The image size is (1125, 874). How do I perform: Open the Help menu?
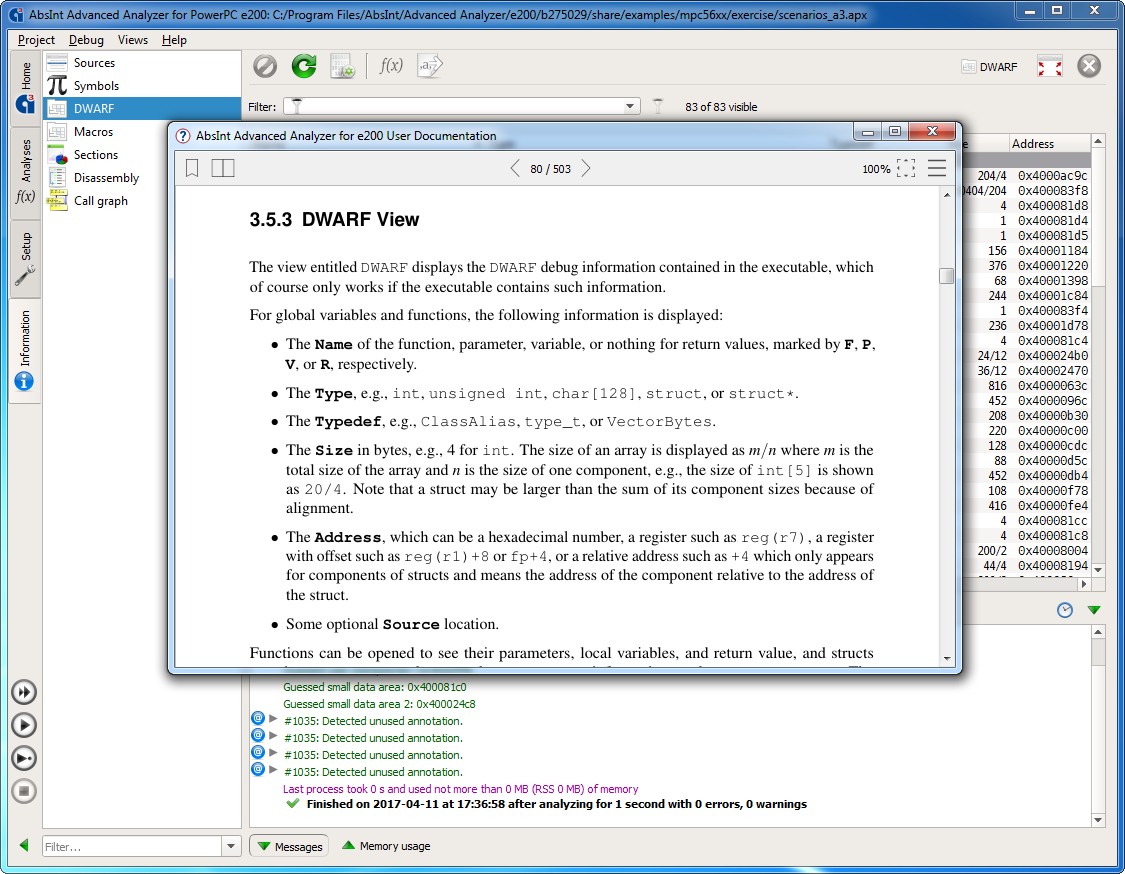174,40
